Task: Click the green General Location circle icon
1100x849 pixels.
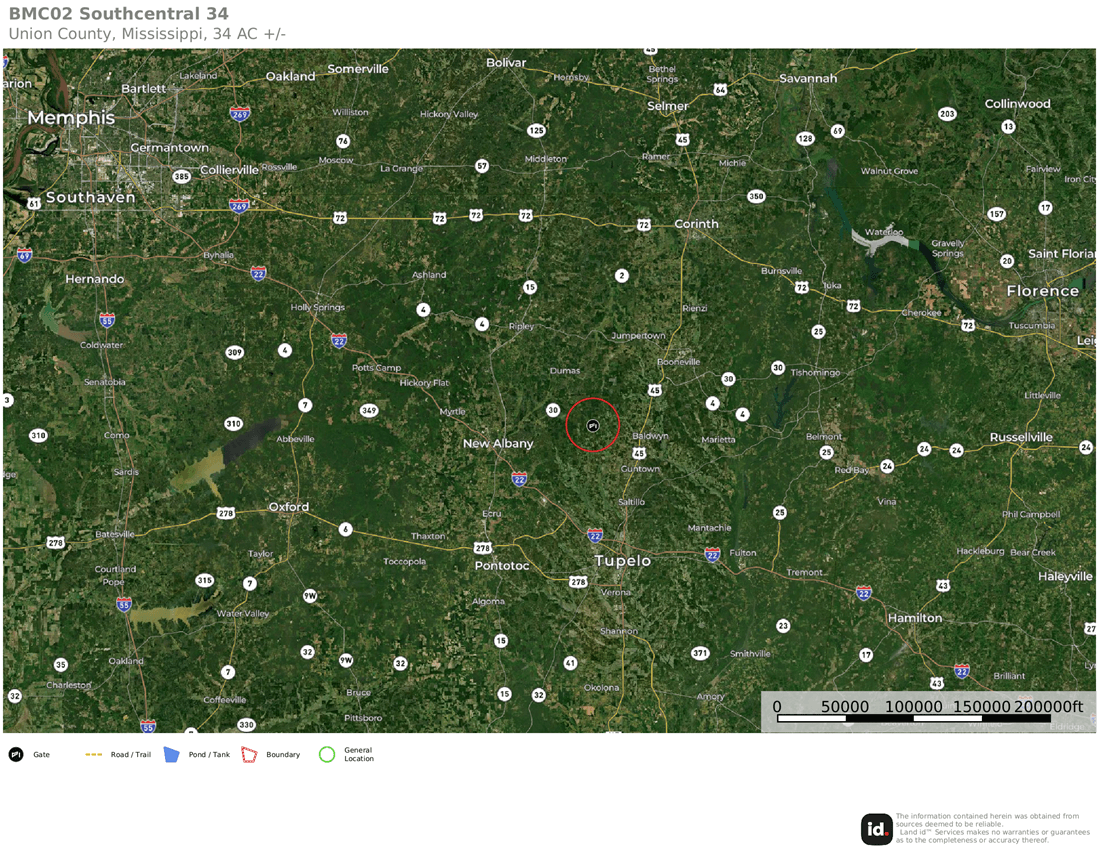Action: point(326,755)
